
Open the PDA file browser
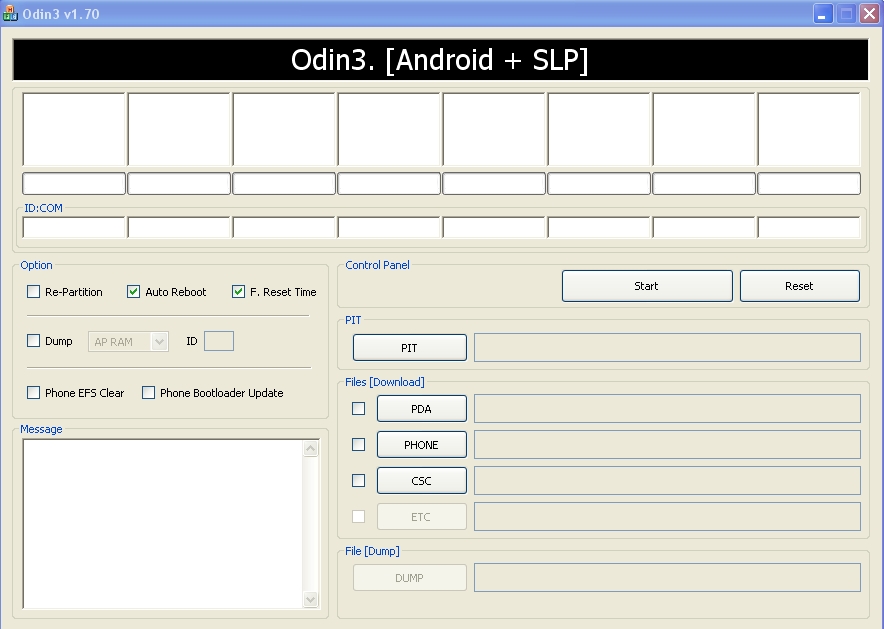[x=421, y=408]
